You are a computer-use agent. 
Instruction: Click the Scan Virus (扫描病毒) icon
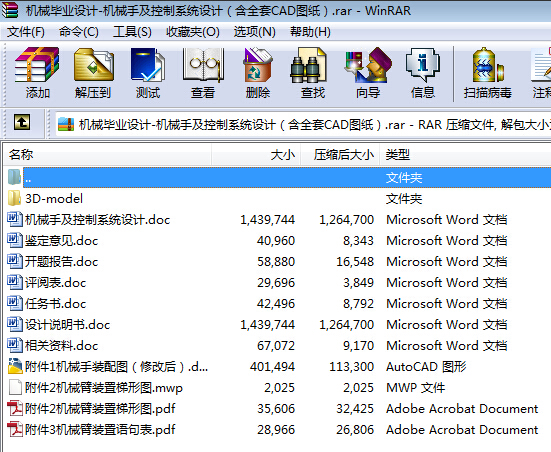[x=488, y=65]
